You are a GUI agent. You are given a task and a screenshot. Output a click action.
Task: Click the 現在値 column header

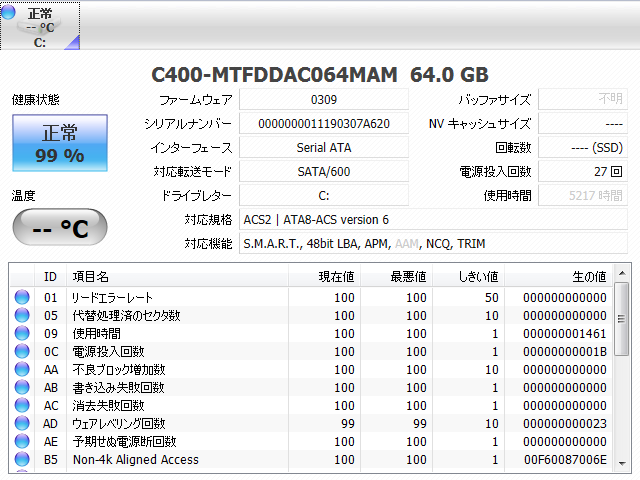[x=324, y=277]
